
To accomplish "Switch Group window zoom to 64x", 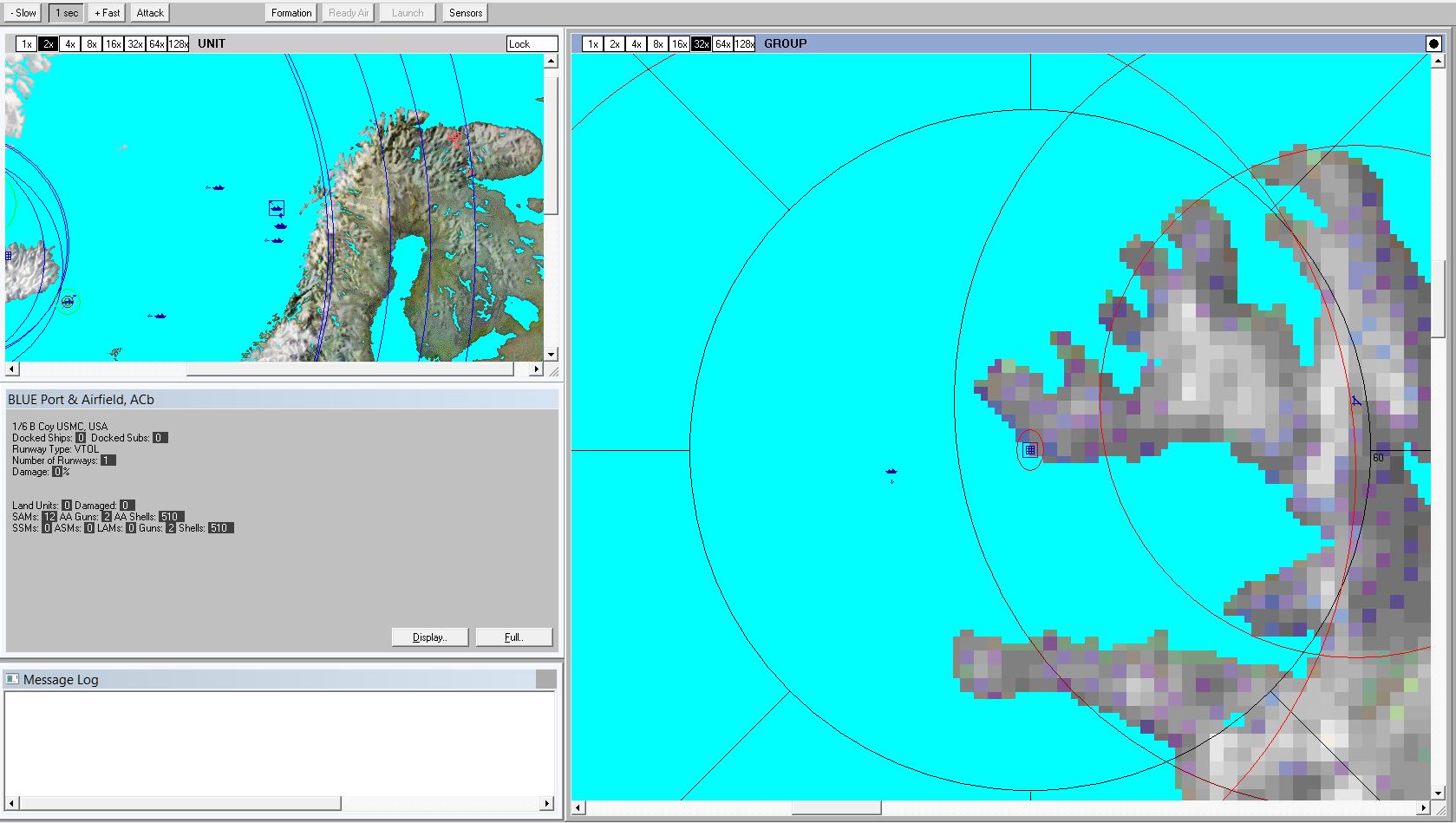I will coord(721,44).
